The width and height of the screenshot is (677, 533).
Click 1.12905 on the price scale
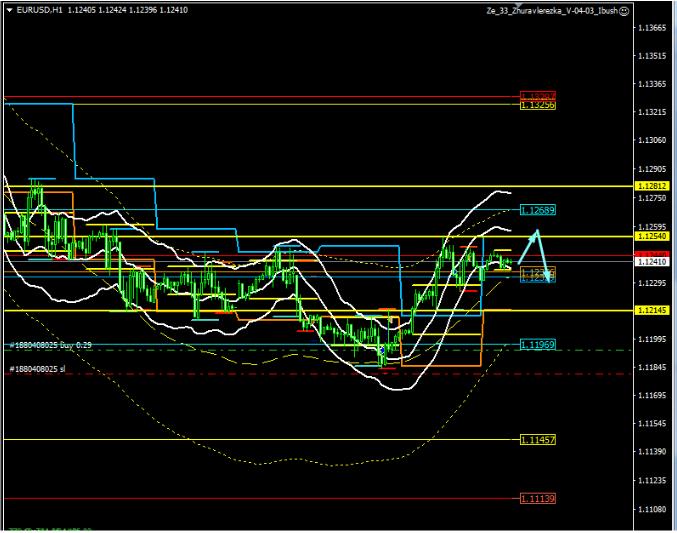coord(652,169)
